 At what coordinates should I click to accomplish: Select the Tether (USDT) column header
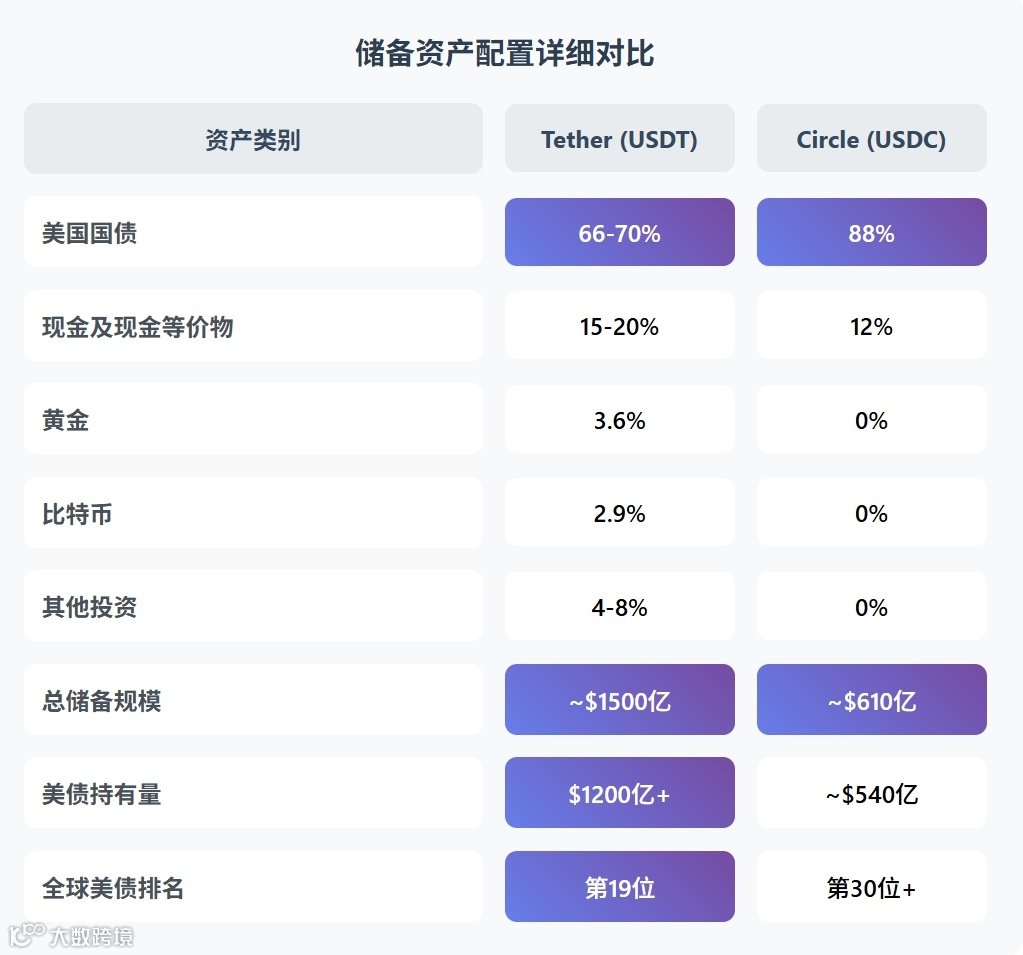coord(619,139)
